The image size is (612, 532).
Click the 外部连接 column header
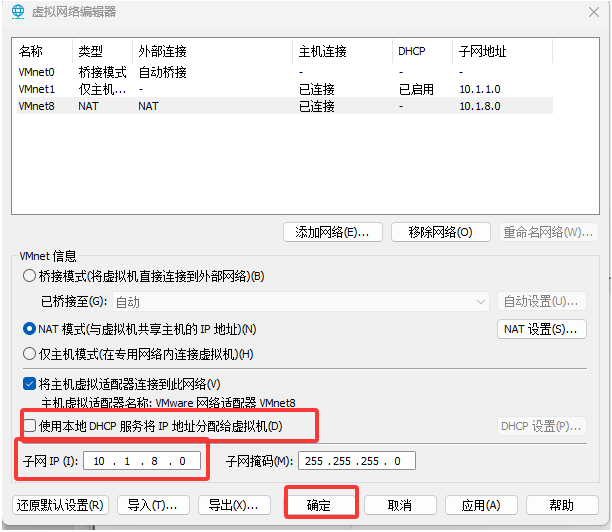[213, 51]
